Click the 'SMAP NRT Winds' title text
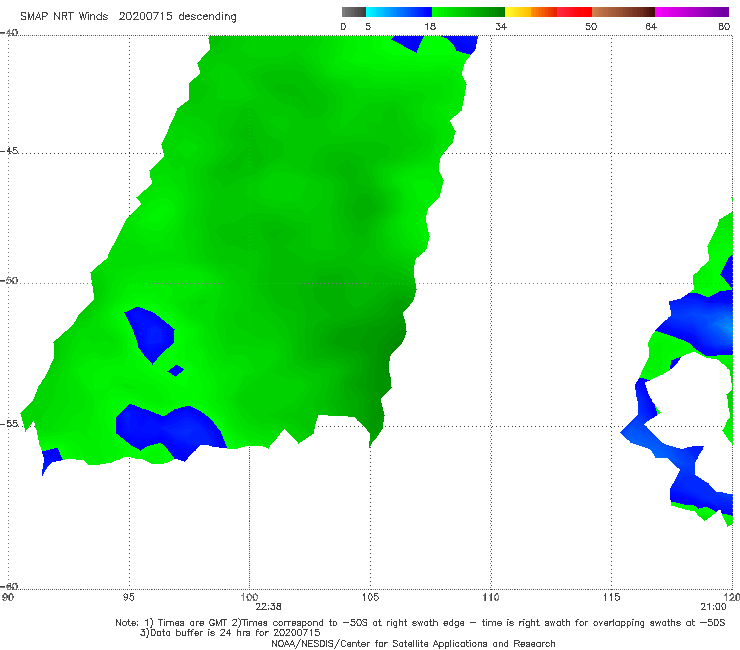The height and width of the screenshot is (650, 740). coord(64,16)
